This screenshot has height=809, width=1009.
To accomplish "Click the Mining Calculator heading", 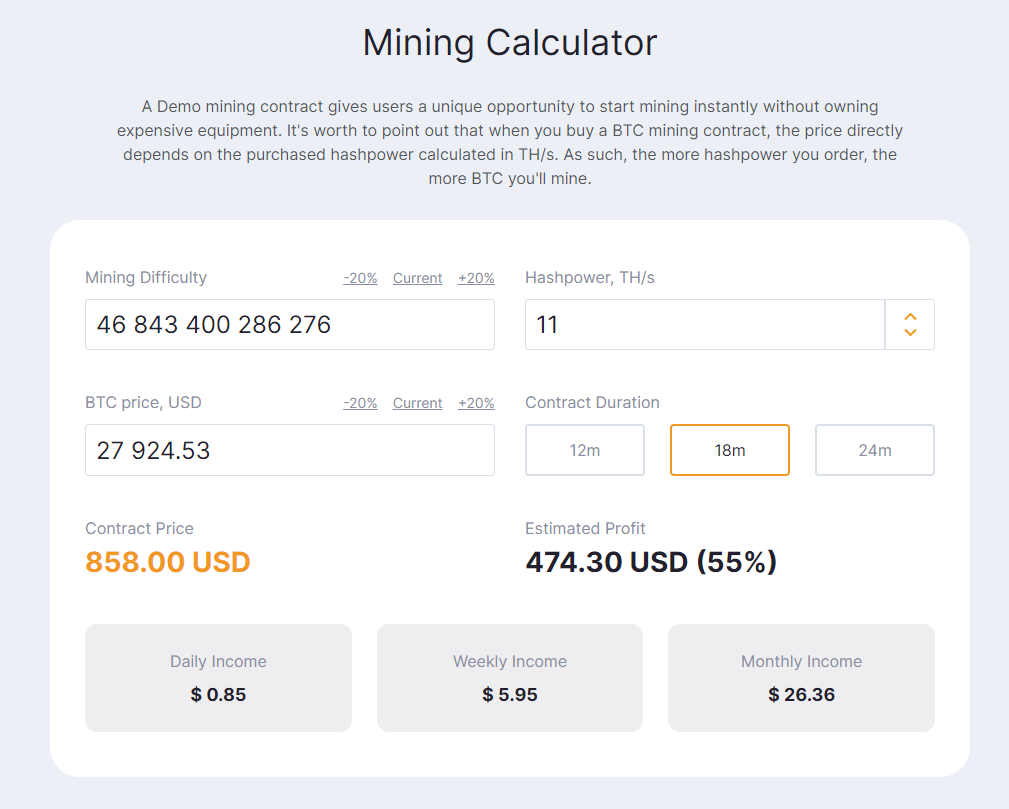I will pos(509,42).
